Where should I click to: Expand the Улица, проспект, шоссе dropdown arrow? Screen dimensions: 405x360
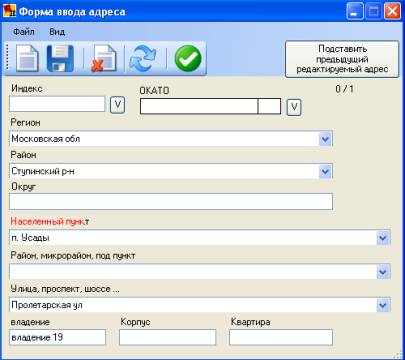click(383, 305)
